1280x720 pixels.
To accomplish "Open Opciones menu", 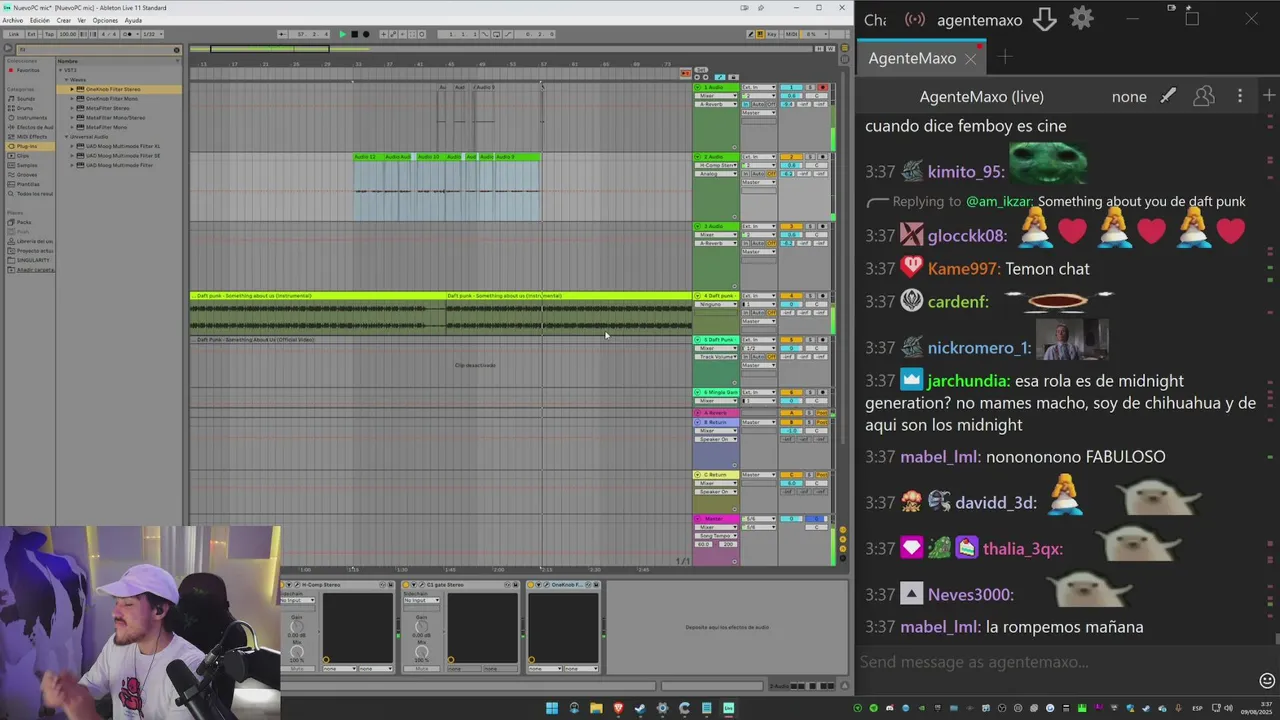I will [x=105, y=20].
